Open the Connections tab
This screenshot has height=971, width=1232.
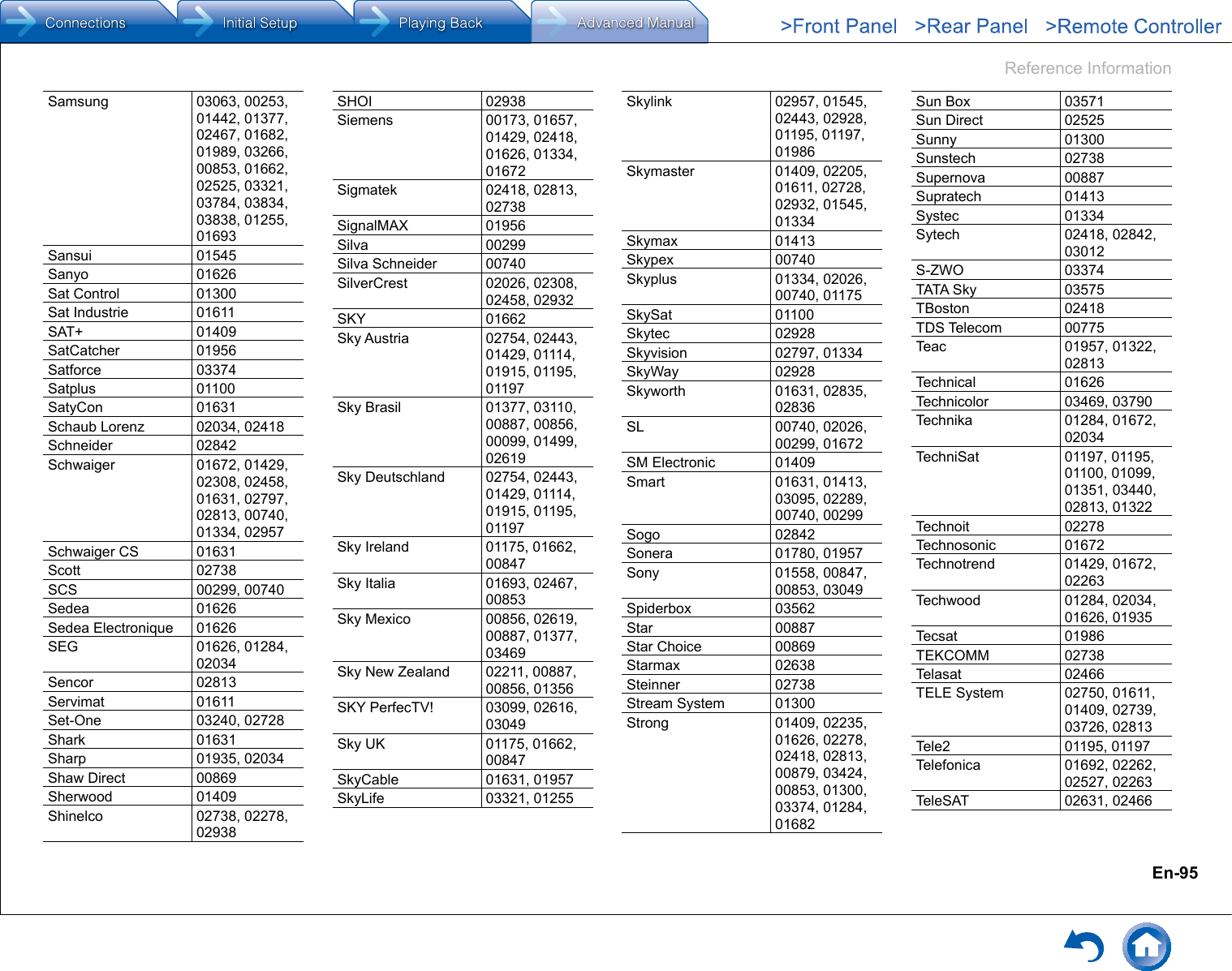click(x=86, y=23)
